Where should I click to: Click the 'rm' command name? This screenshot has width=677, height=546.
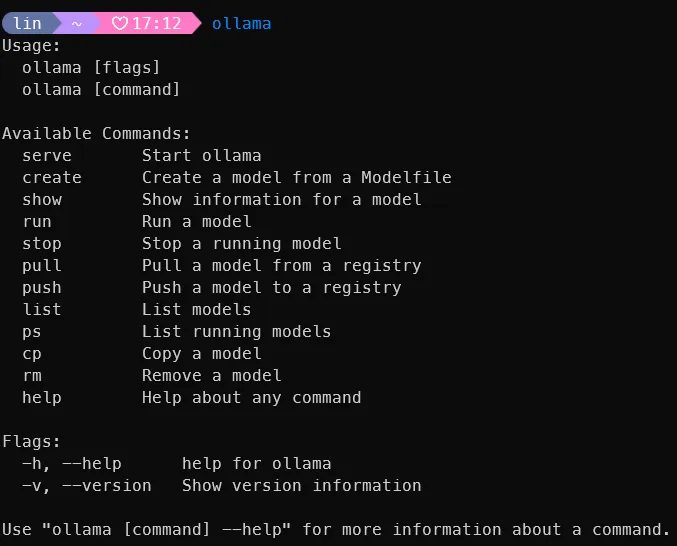tap(32, 376)
